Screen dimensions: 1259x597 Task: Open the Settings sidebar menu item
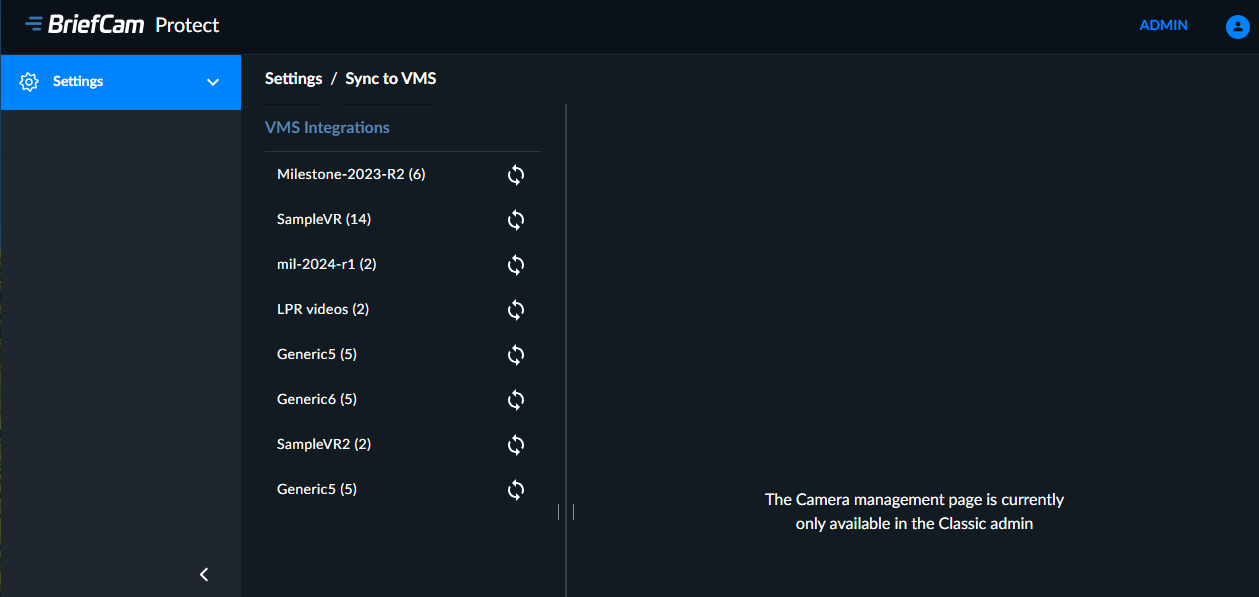point(121,82)
